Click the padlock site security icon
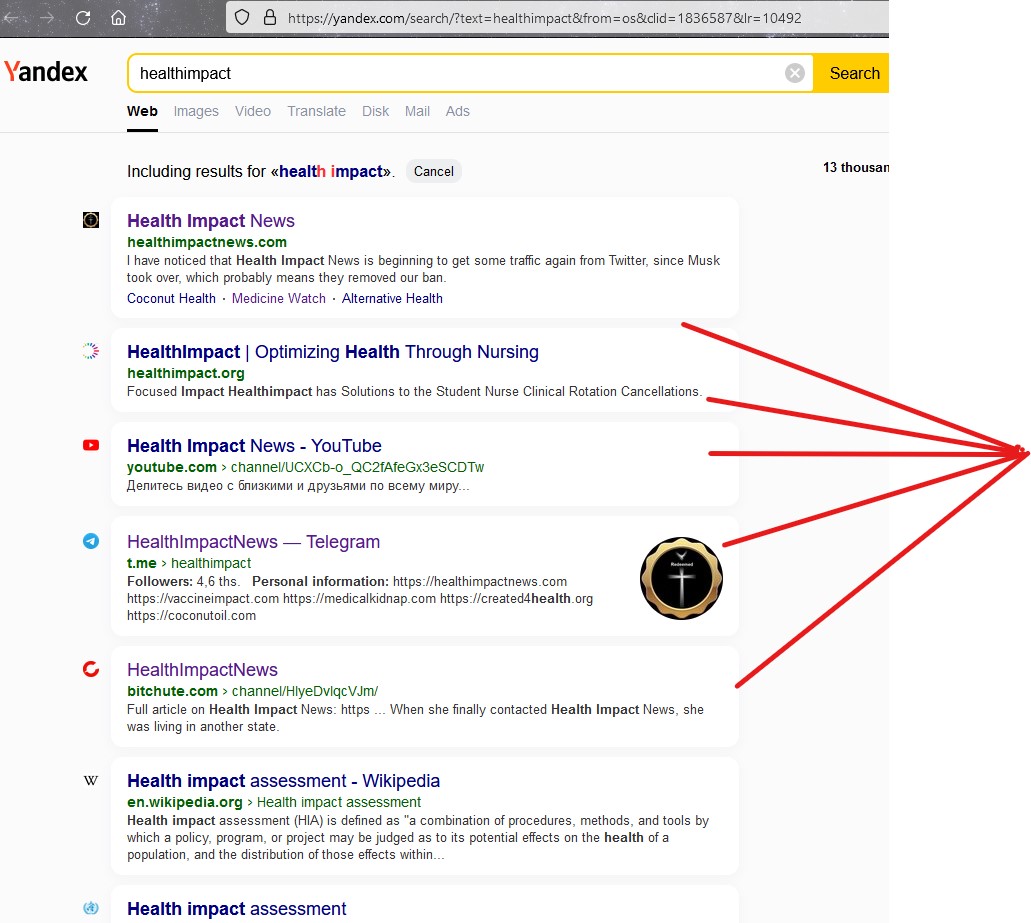The image size is (1031, 923). 268,18
